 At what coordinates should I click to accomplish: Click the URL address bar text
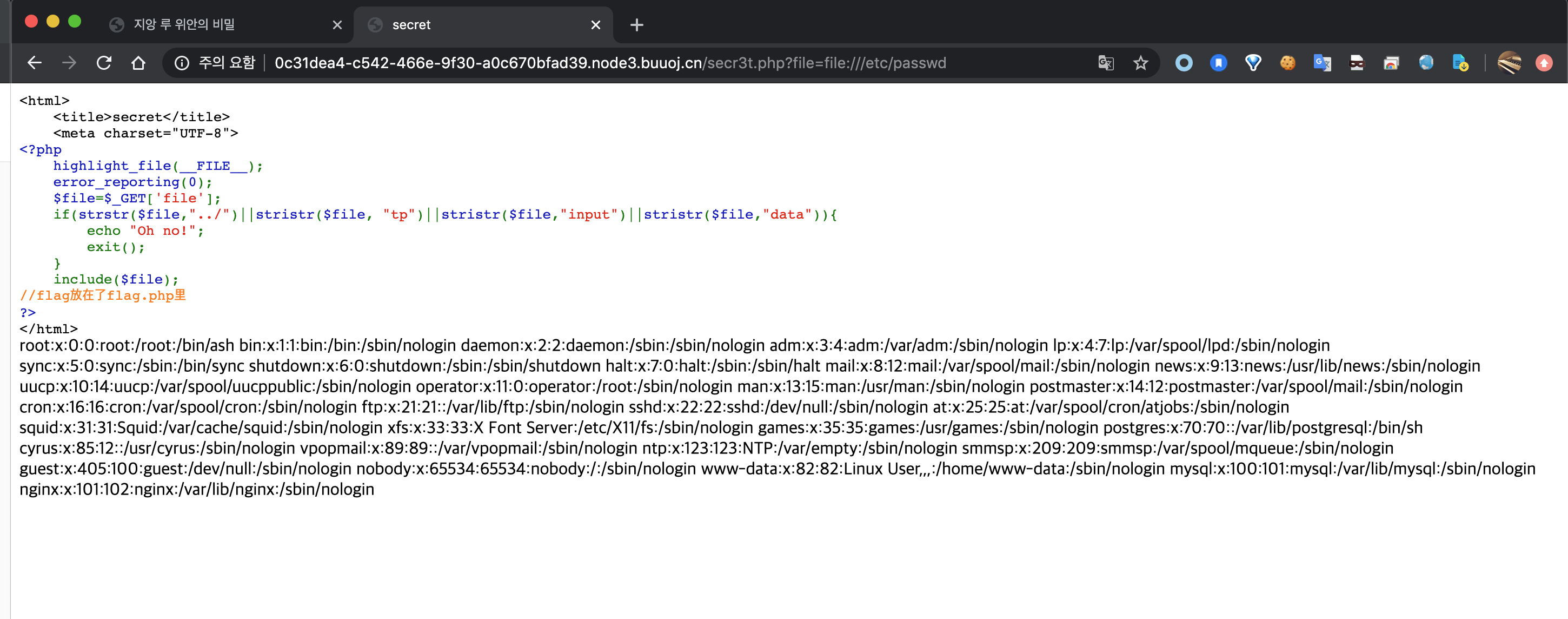[x=609, y=63]
